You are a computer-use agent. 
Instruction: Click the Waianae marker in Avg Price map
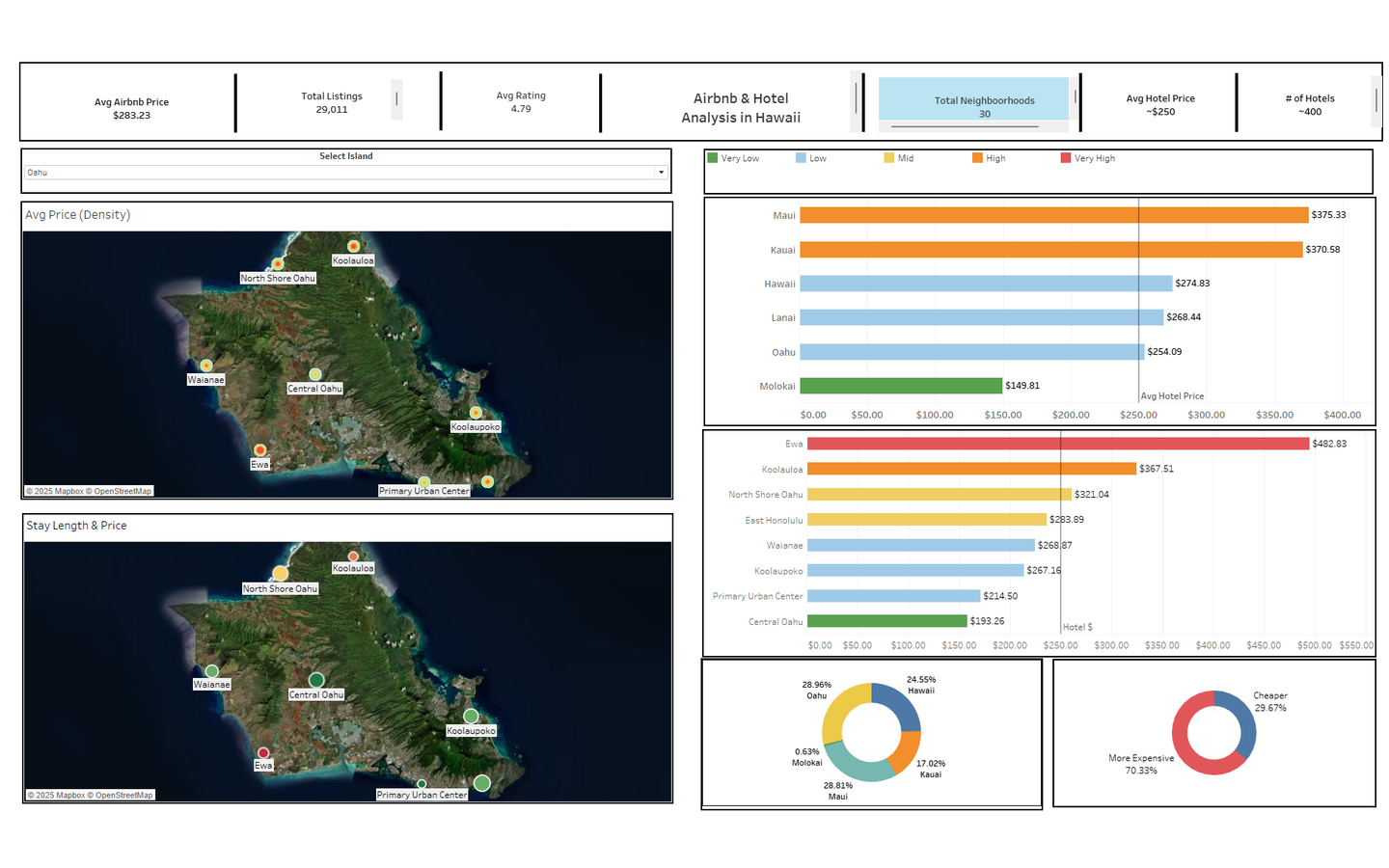click(x=206, y=366)
